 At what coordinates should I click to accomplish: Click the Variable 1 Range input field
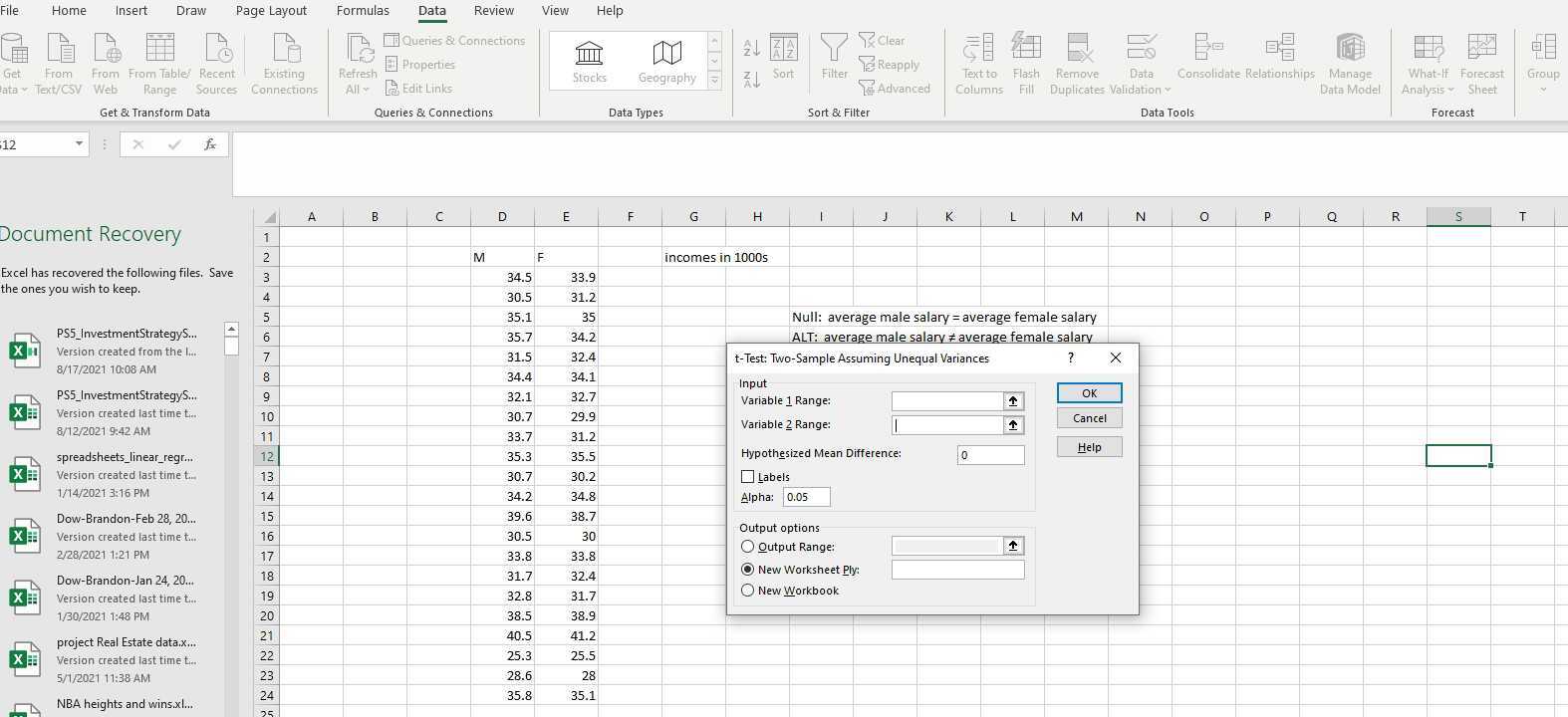point(946,400)
